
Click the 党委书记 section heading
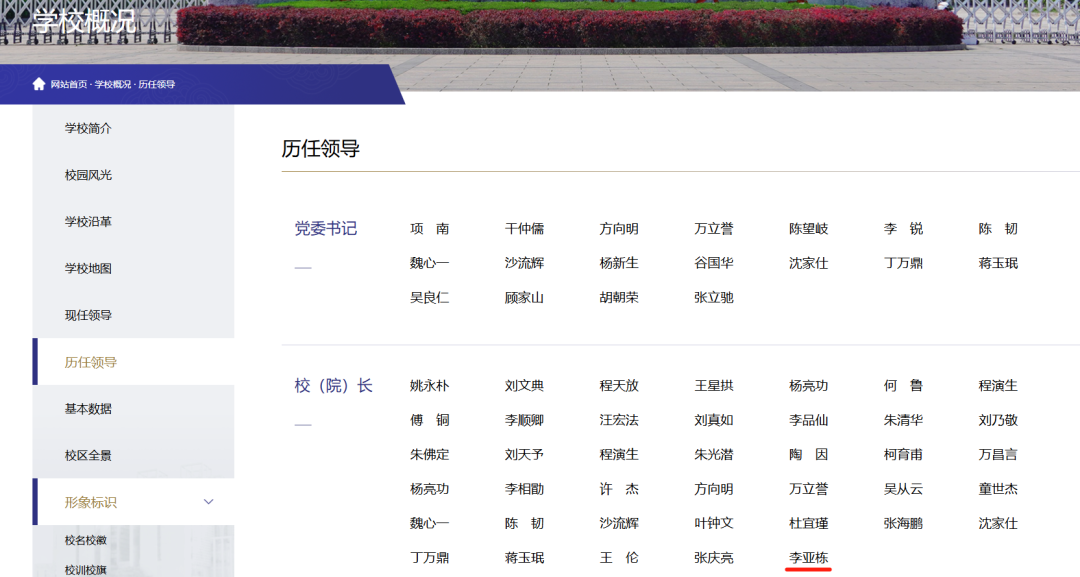coord(325,229)
